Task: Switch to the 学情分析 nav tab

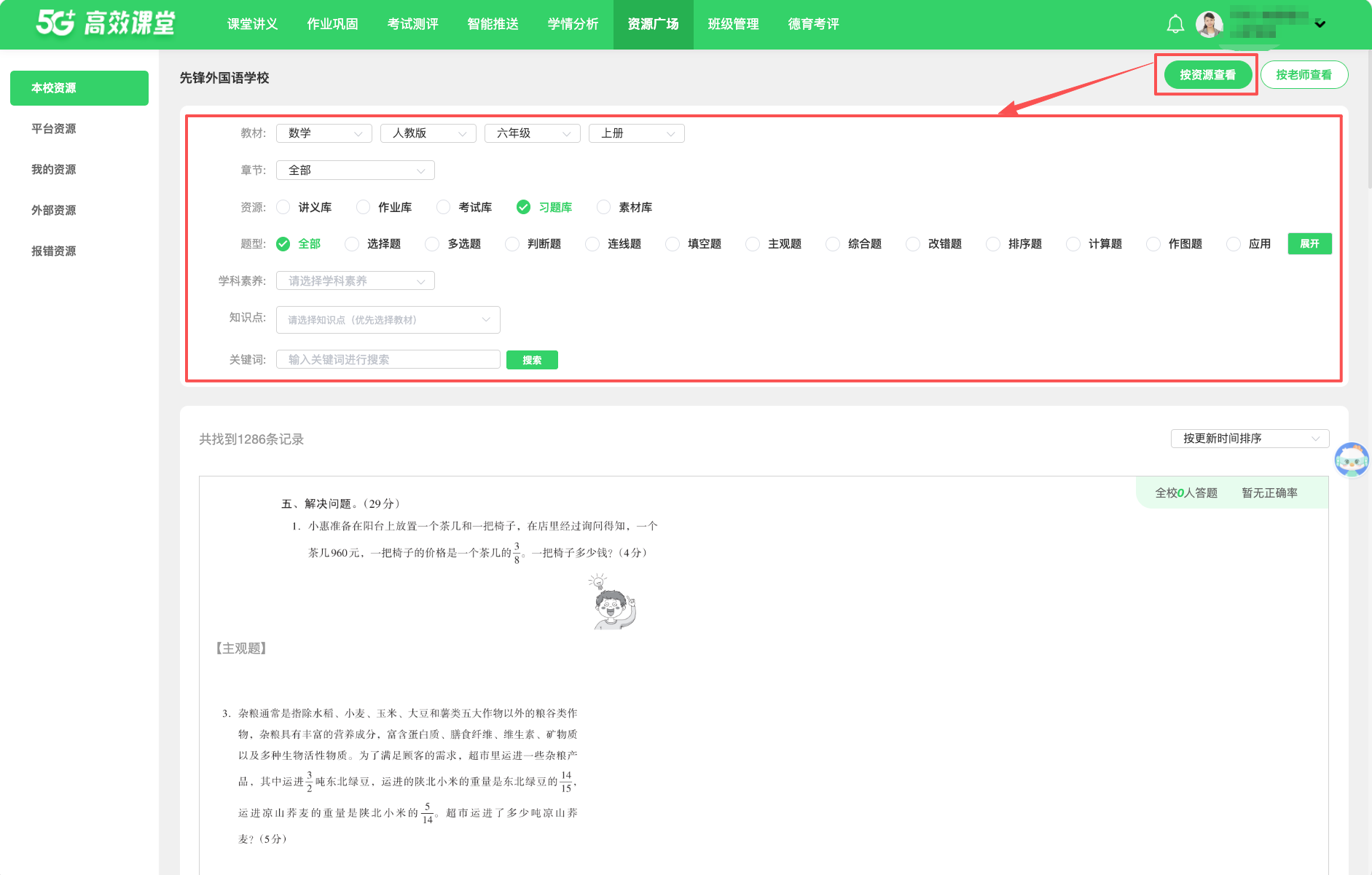Action: [x=573, y=24]
